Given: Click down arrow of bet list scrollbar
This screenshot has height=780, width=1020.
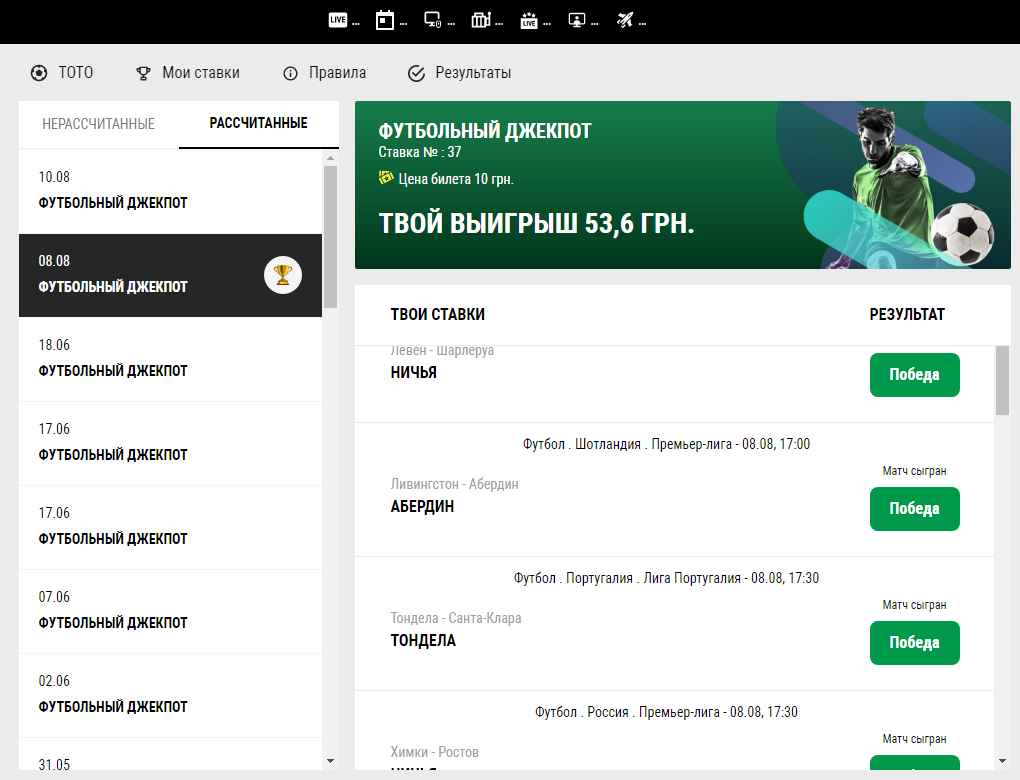Looking at the screenshot, I should click(330, 761).
